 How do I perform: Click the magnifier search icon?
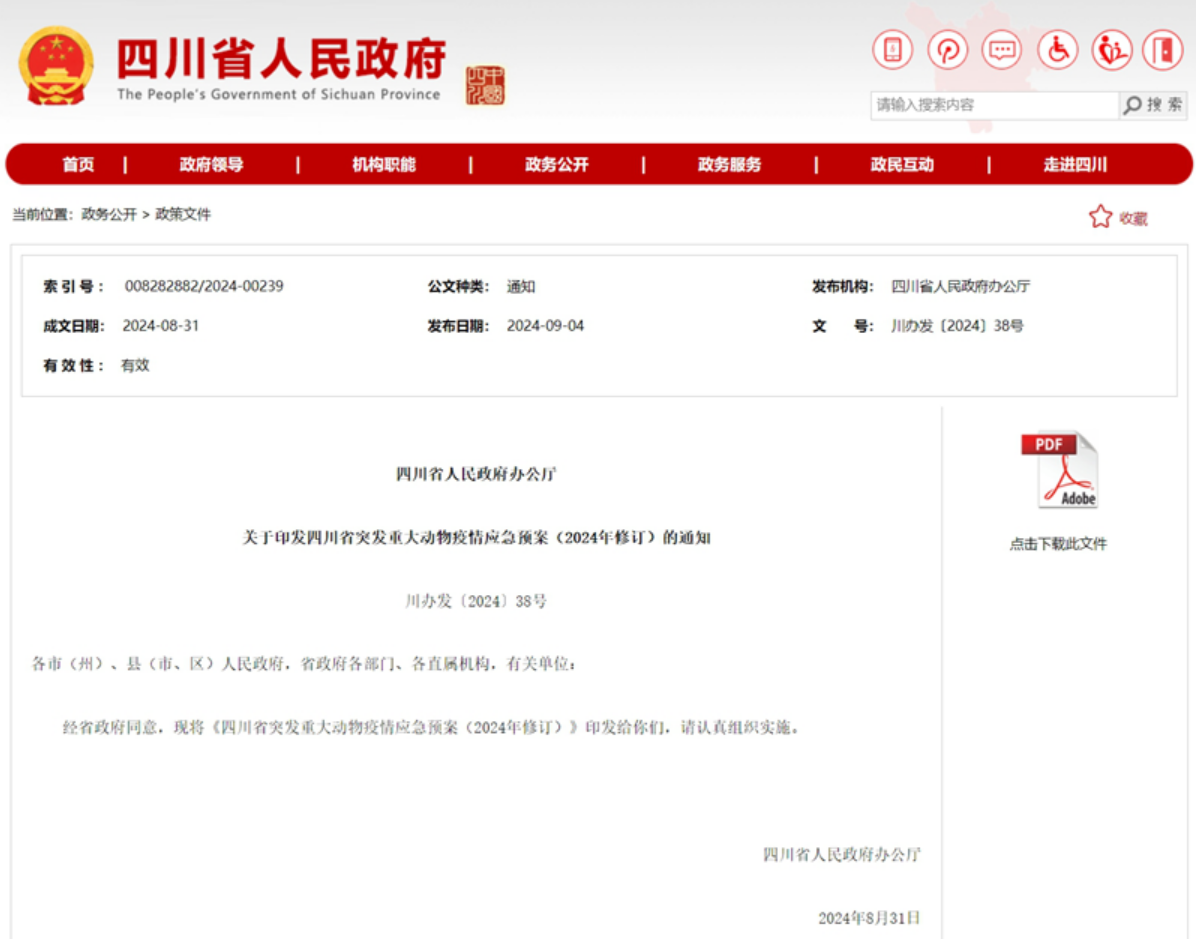tap(1133, 104)
